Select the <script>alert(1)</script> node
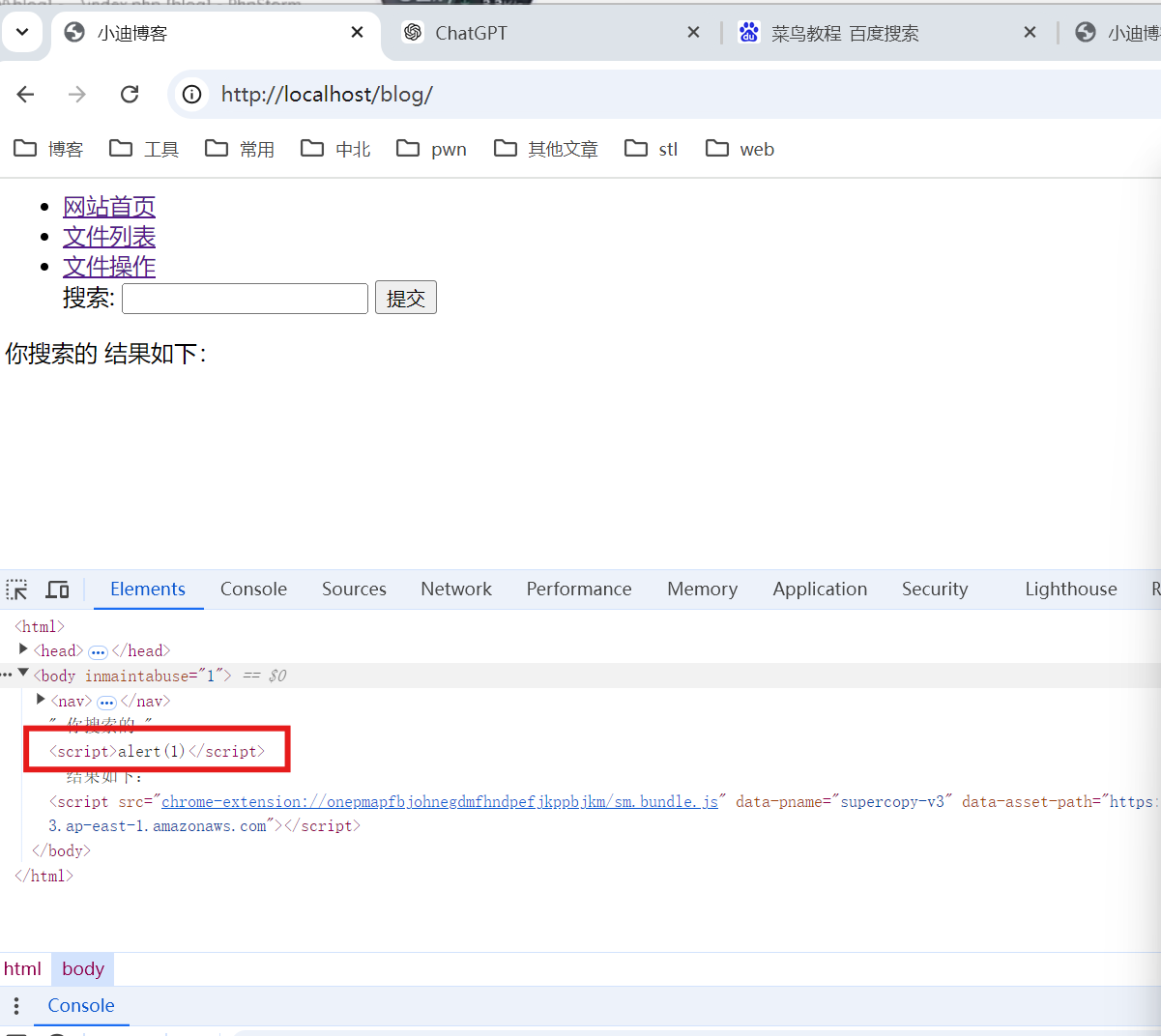 click(157, 751)
